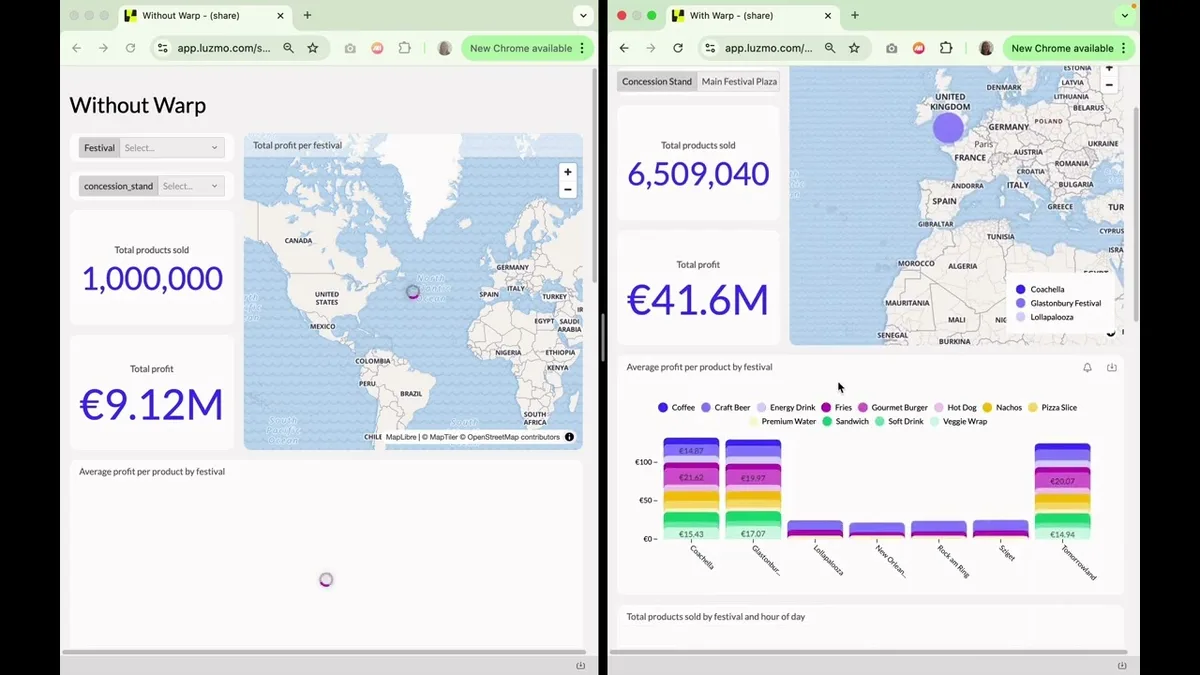Zoom out on the left Total profit map

point(568,189)
